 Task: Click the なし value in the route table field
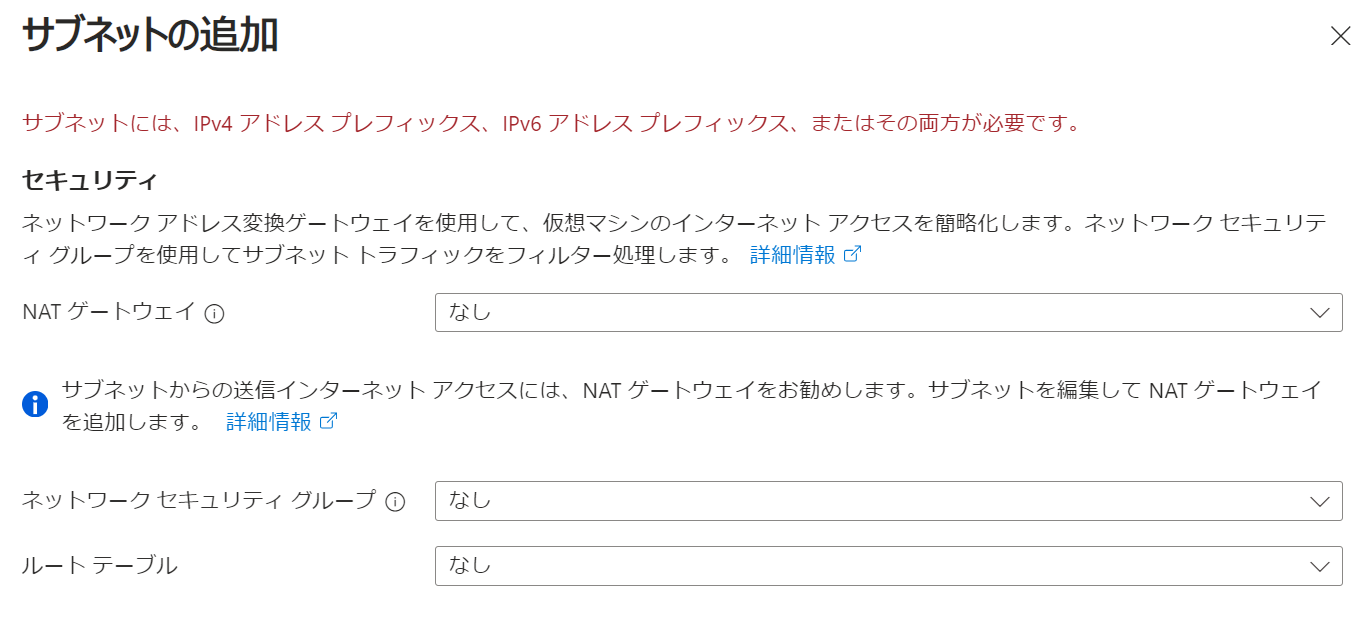point(470,566)
